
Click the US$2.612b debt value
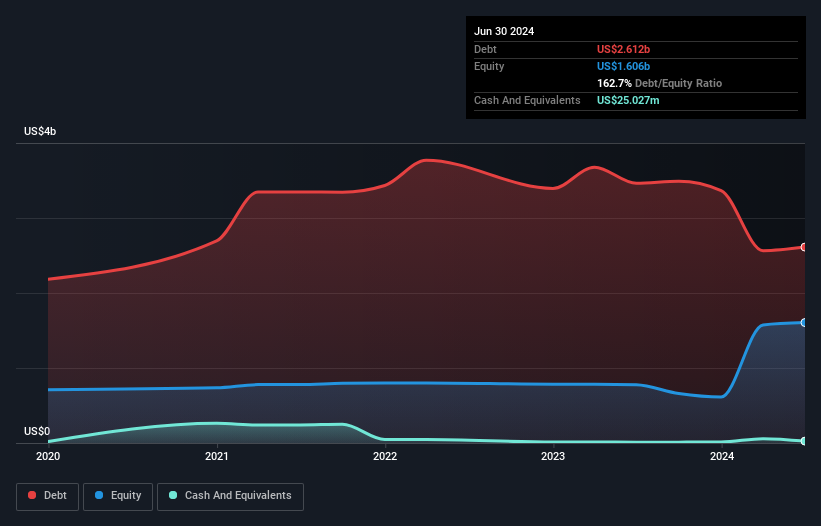[623, 49]
